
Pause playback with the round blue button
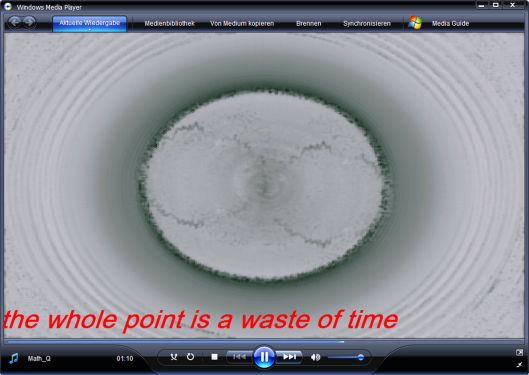264,357
